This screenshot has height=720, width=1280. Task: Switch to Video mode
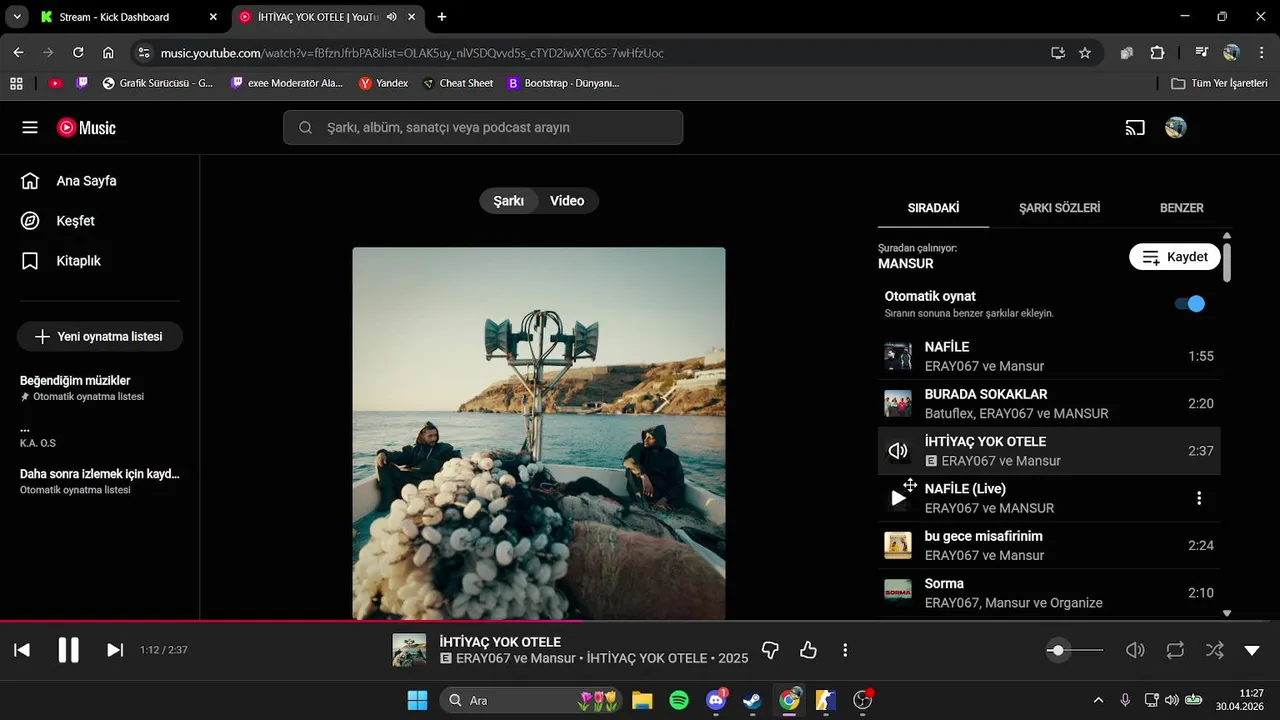tap(567, 201)
